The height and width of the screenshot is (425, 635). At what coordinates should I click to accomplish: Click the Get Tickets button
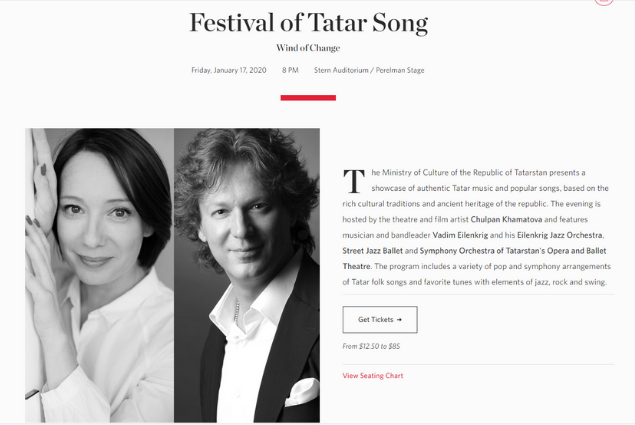click(x=380, y=320)
